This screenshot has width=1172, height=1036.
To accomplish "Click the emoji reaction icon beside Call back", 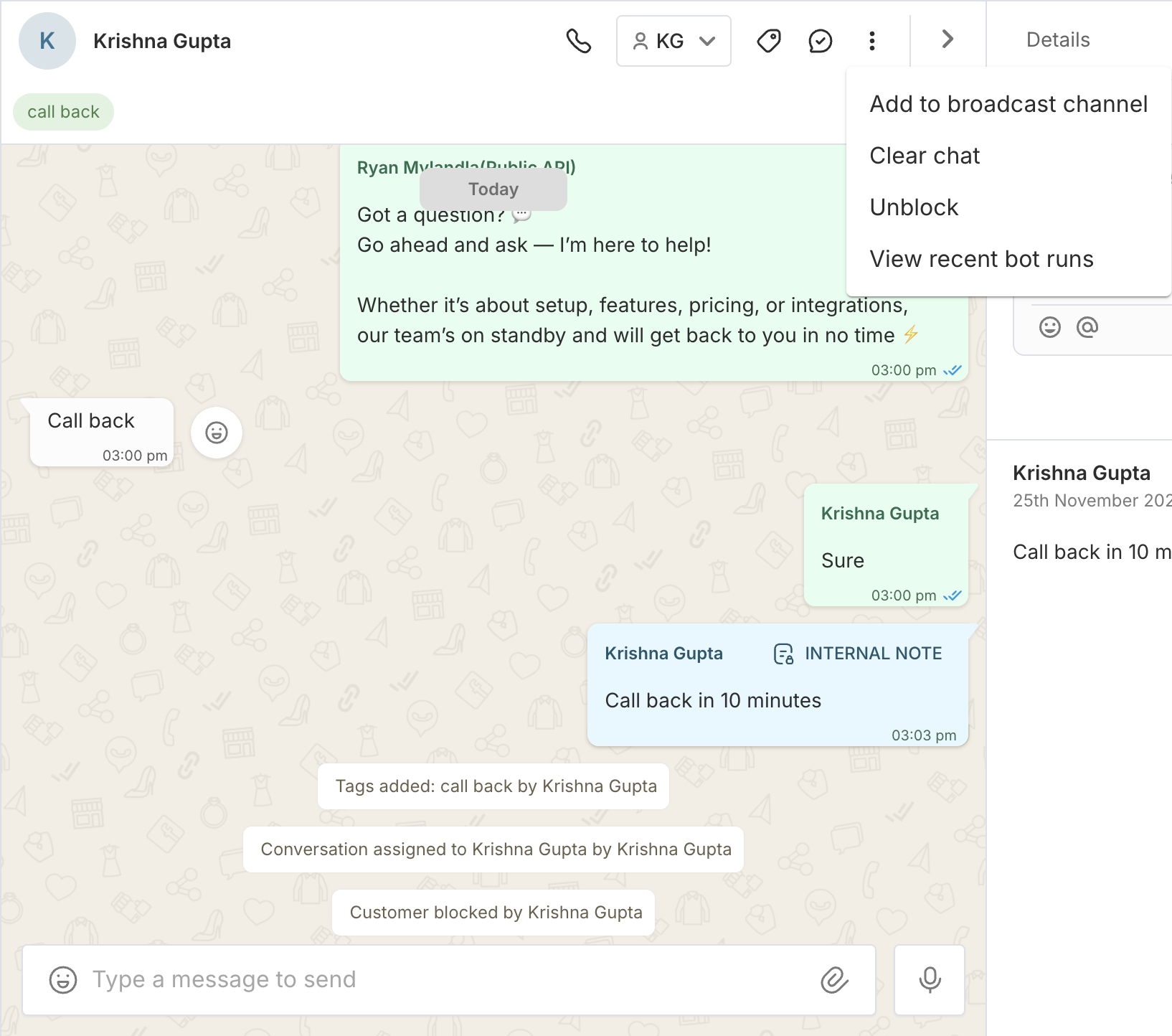I will click(x=217, y=433).
